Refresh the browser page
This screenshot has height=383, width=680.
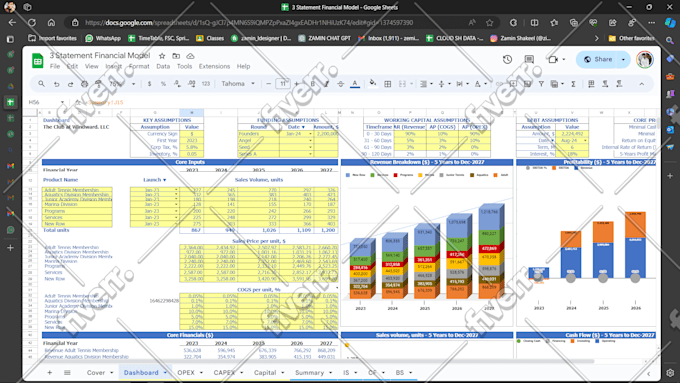coord(32,23)
